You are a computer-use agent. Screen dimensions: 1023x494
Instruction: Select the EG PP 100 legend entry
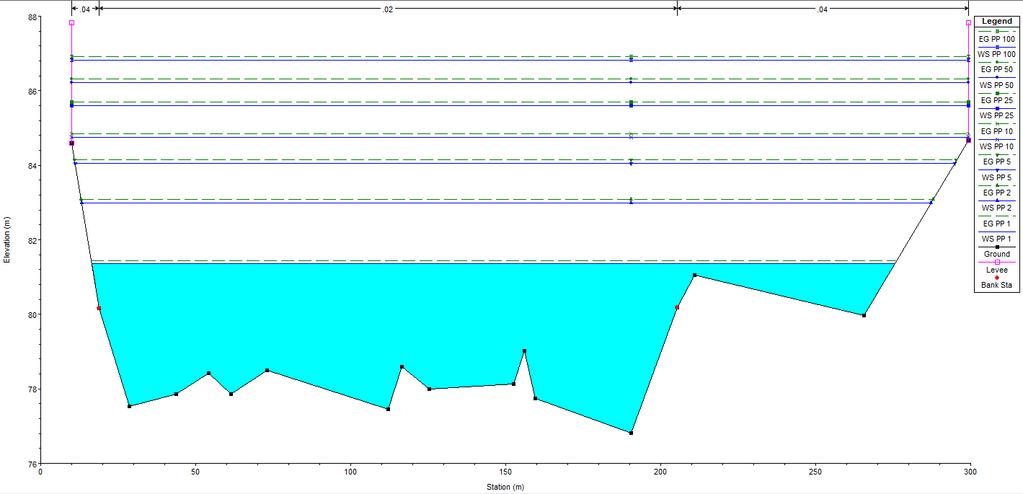click(x=997, y=39)
